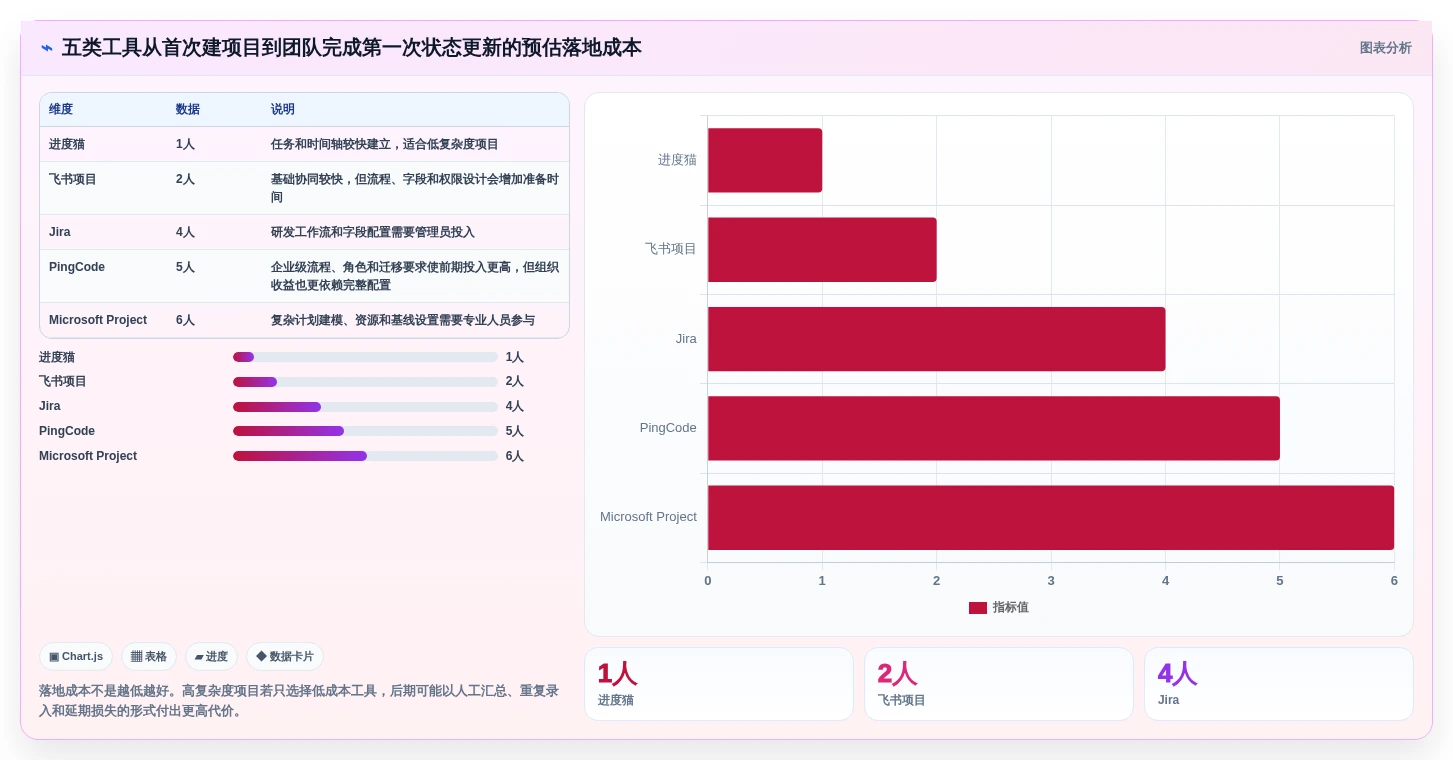The image size is (1453, 760).
Task: Click the Microsoft Project chart bar
Action: point(1051,518)
